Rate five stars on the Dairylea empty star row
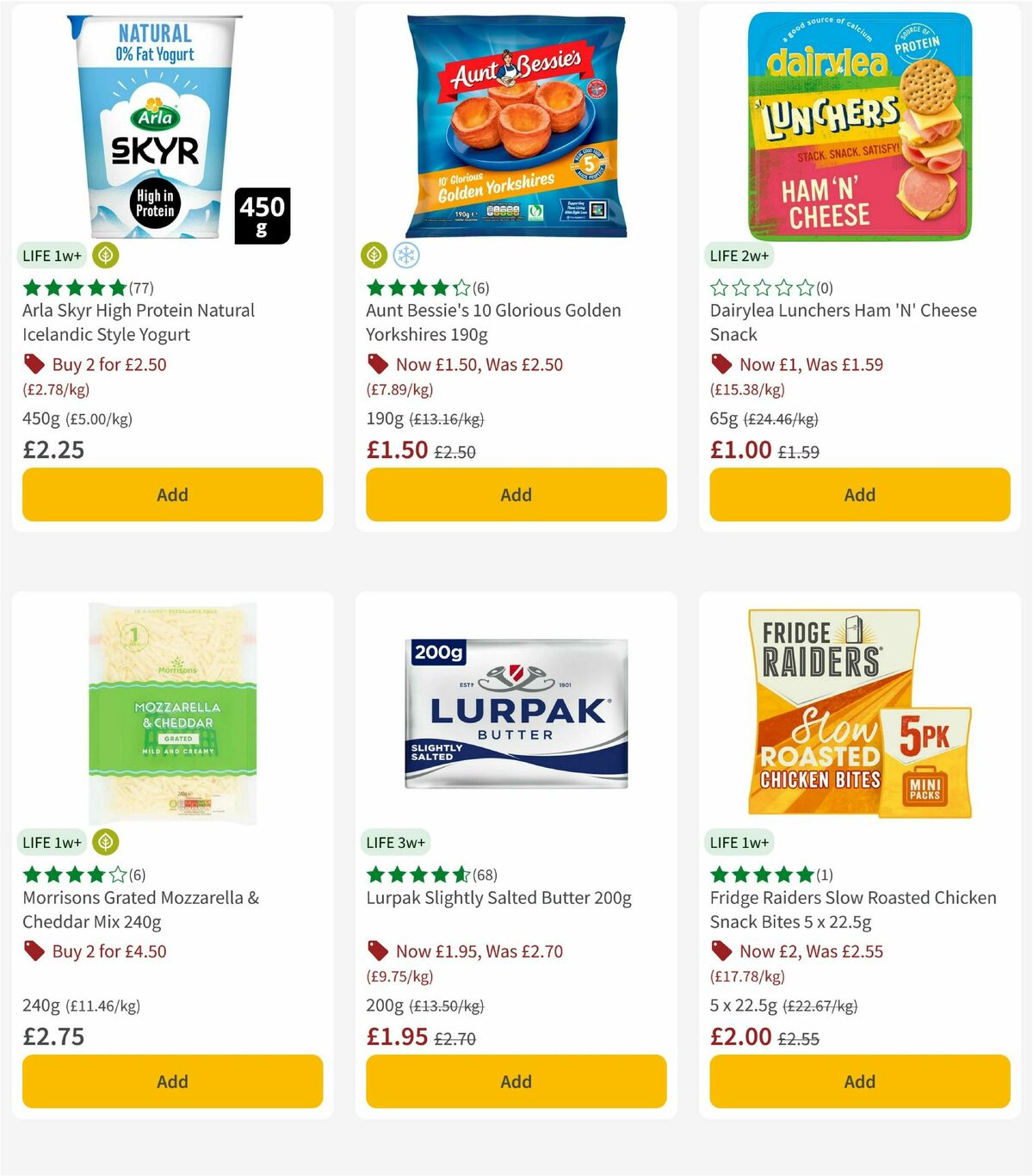 tap(805, 287)
